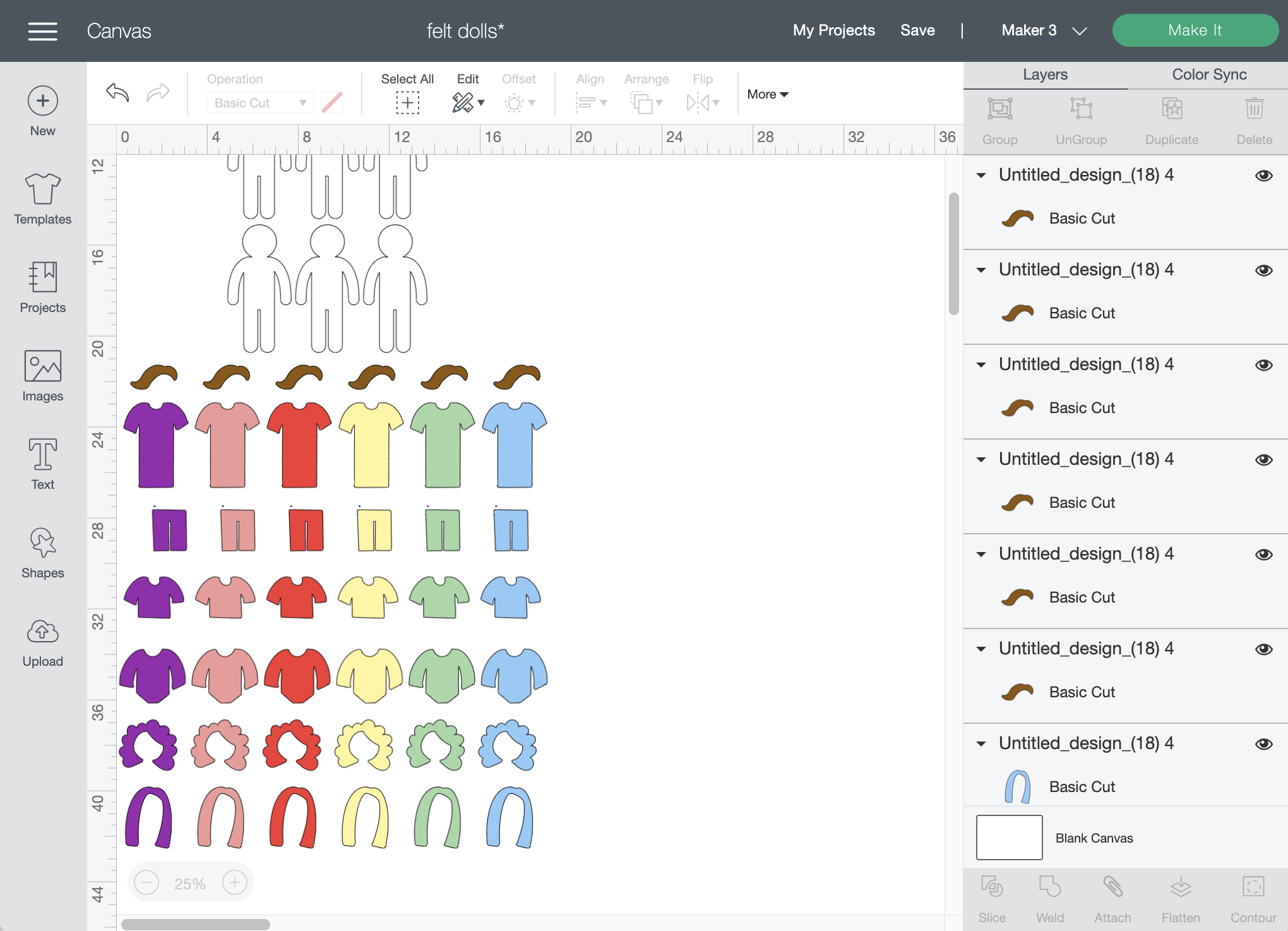This screenshot has width=1288, height=931.
Task: Select the first layer's brown hair Basic Cut
Action: pyautogui.click(x=1058, y=219)
